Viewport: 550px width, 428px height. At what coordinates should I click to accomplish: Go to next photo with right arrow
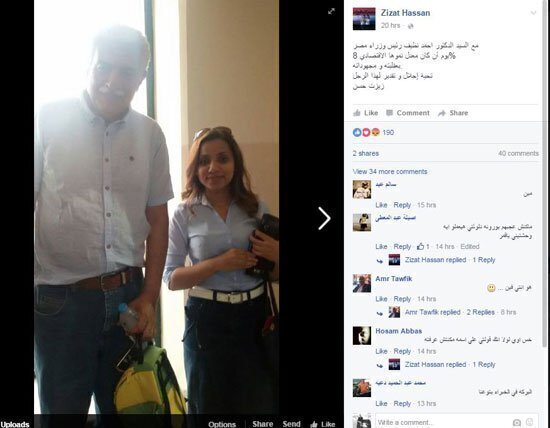point(324,218)
